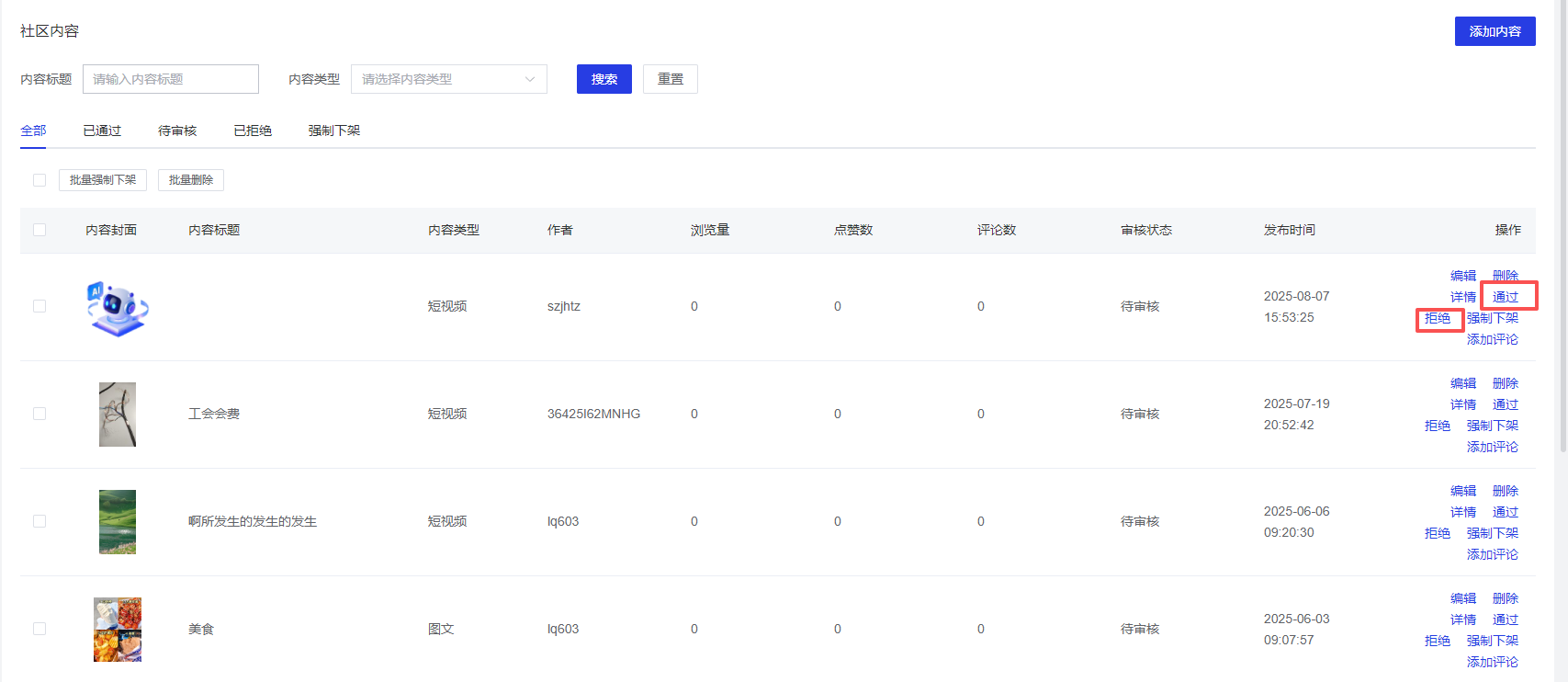Open the robot cover thumbnail of szjhtz

(118, 308)
